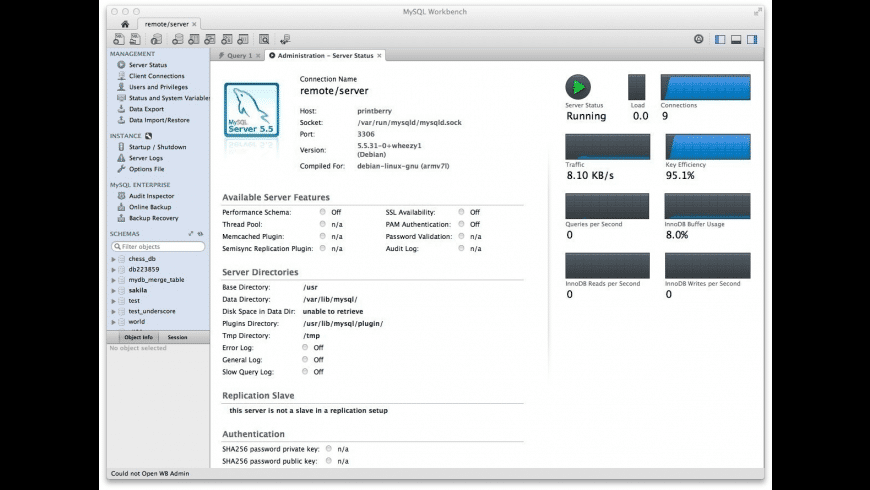Refresh the schemas list
This screenshot has height=490, width=870.
point(200,234)
